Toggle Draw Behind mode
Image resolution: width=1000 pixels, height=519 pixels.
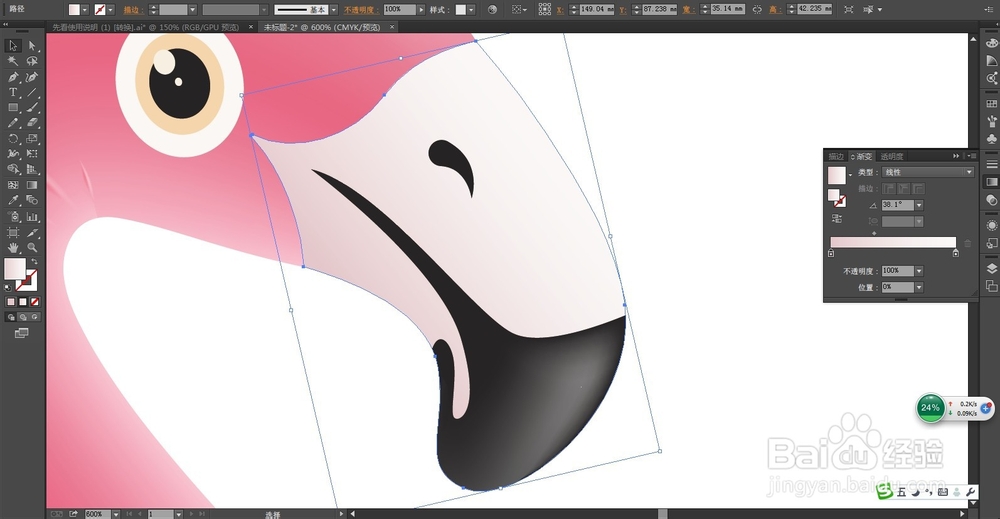pos(23,317)
